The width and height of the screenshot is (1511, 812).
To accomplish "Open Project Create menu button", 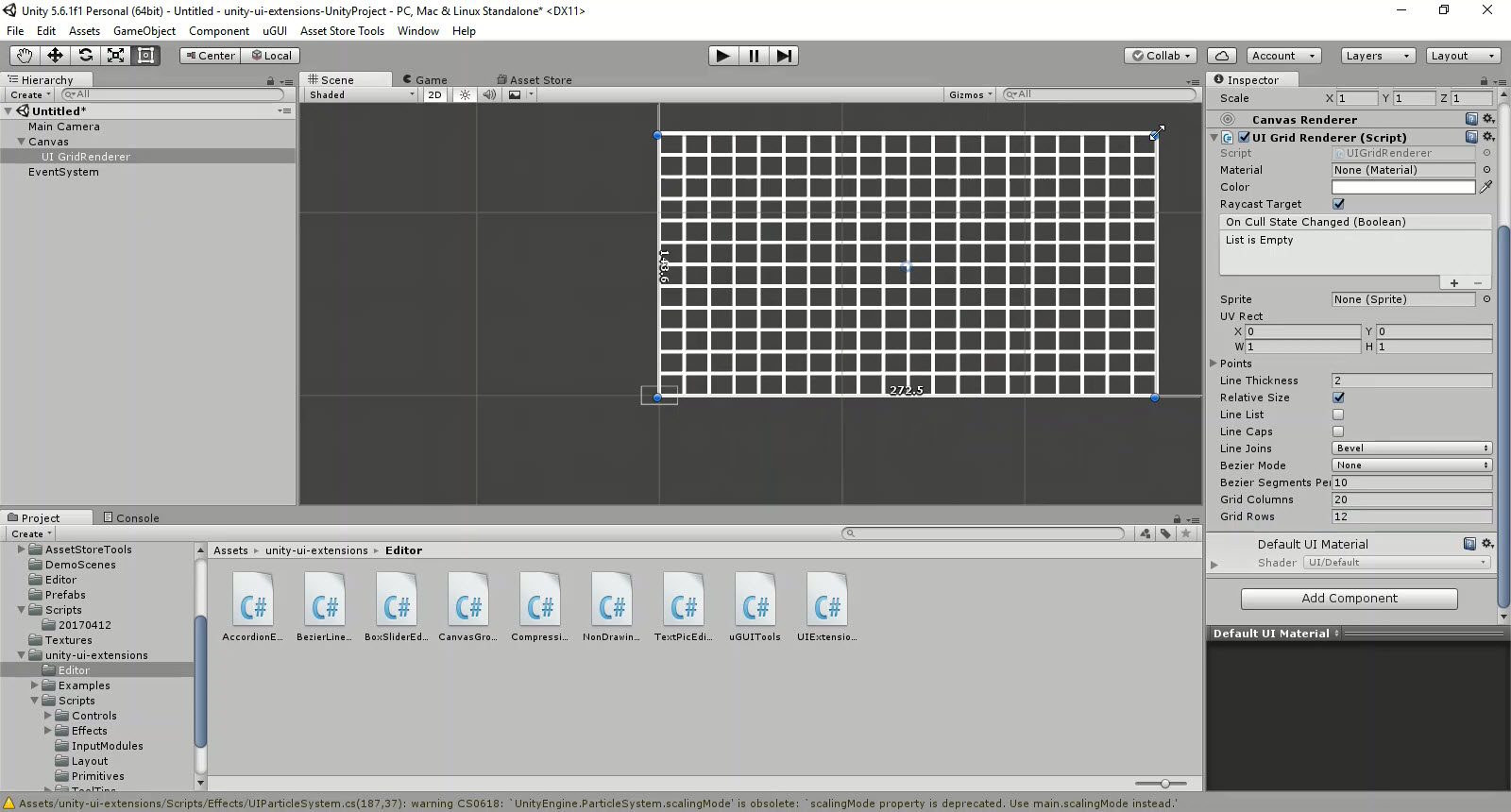I will (30, 533).
